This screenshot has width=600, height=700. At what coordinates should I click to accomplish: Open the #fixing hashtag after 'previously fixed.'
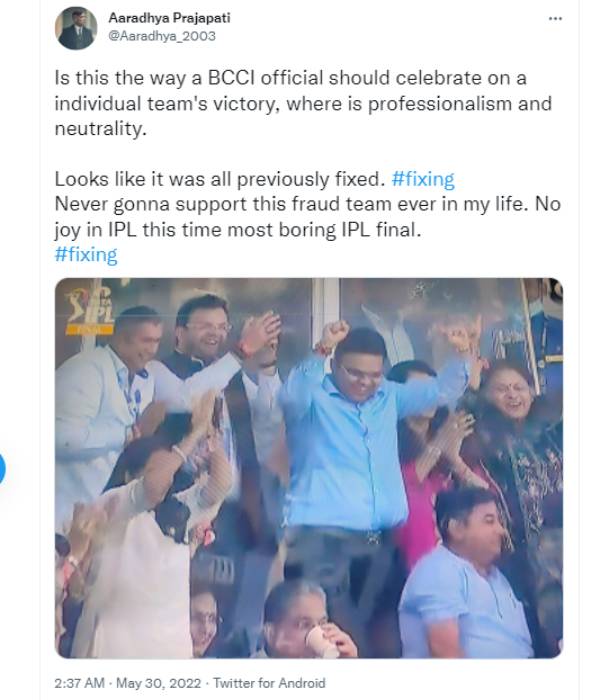pos(423,179)
